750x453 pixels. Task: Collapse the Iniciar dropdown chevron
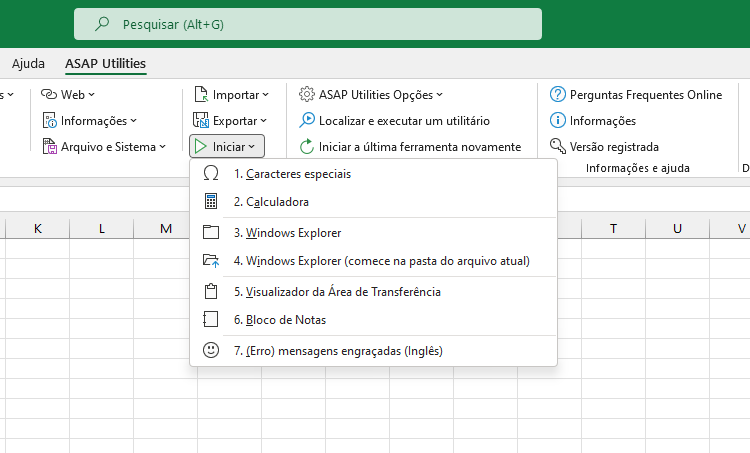[x=252, y=147]
